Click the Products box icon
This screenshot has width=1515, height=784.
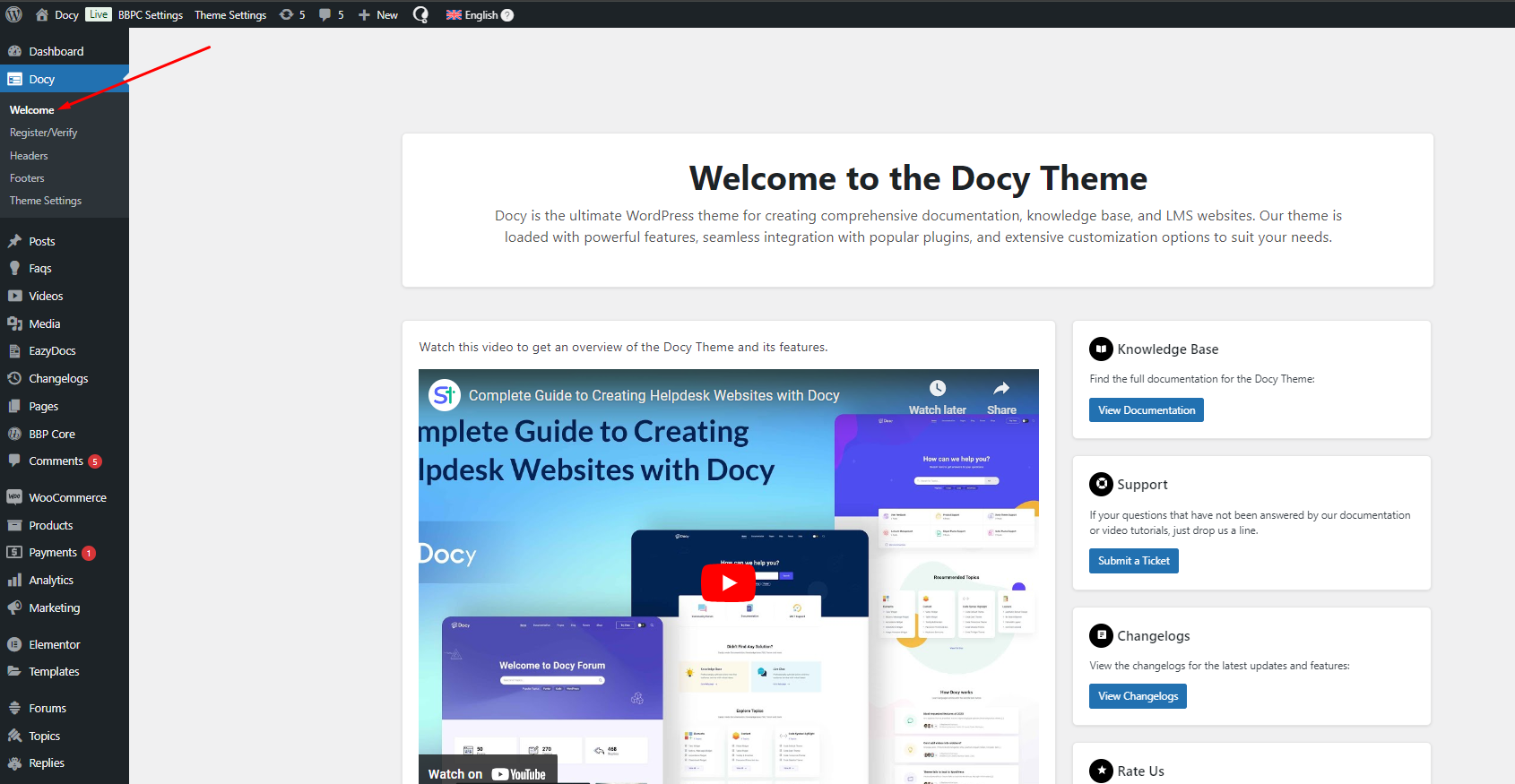click(14, 525)
